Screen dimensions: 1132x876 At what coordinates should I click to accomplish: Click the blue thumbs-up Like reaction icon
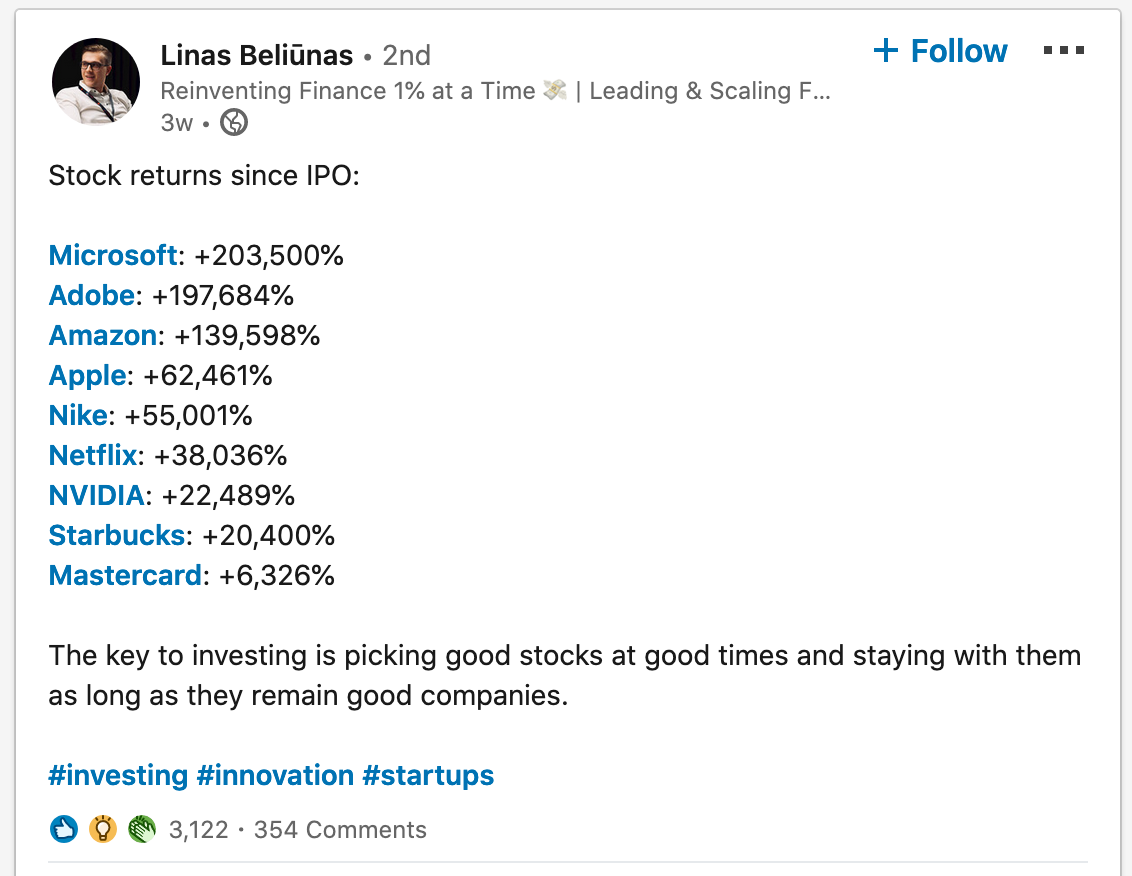(x=64, y=829)
